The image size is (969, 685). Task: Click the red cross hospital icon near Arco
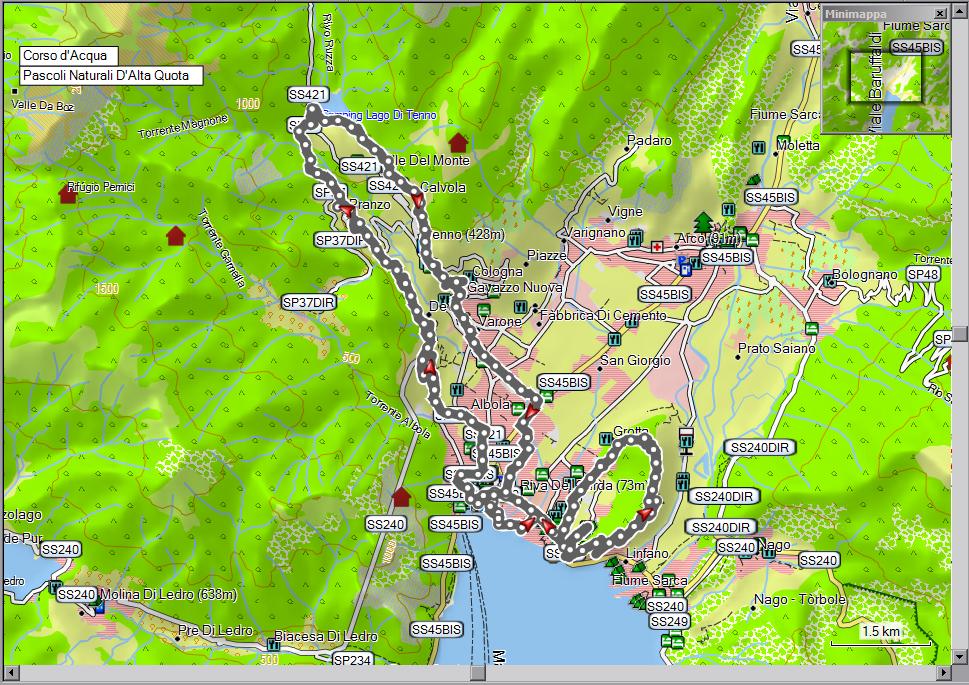(x=656, y=247)
